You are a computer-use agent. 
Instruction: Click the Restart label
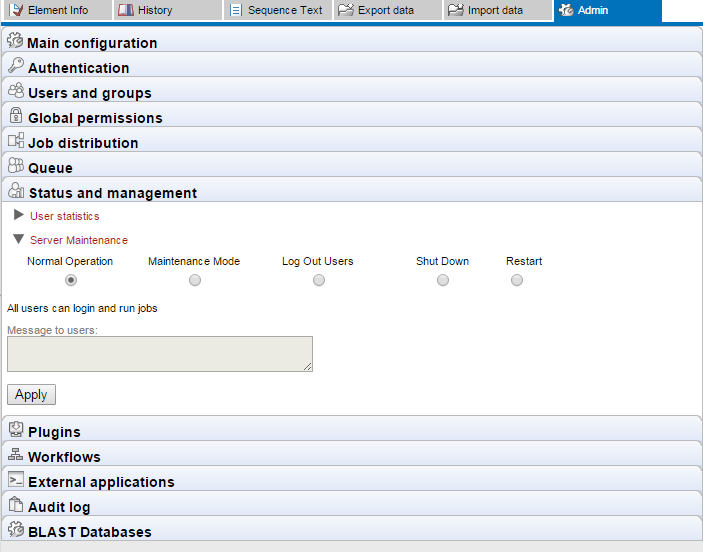(x=524, y=261)
